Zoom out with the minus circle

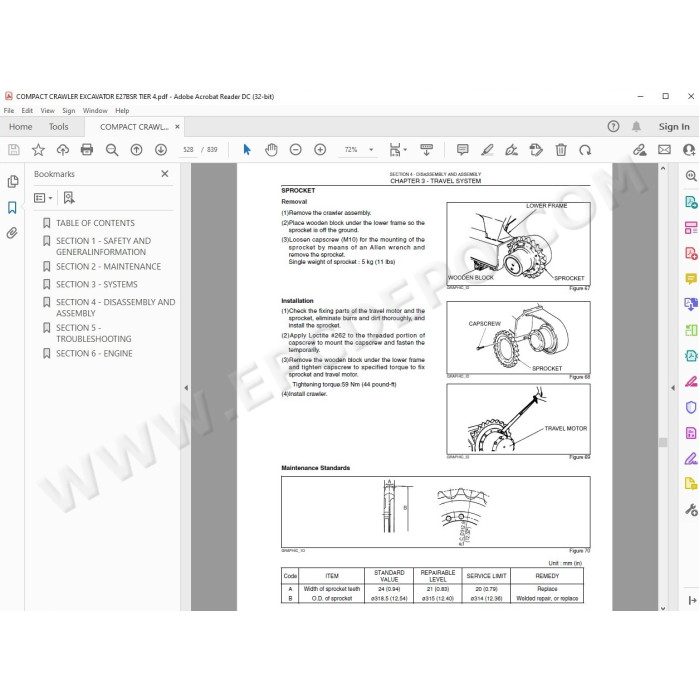coord(296,150)
